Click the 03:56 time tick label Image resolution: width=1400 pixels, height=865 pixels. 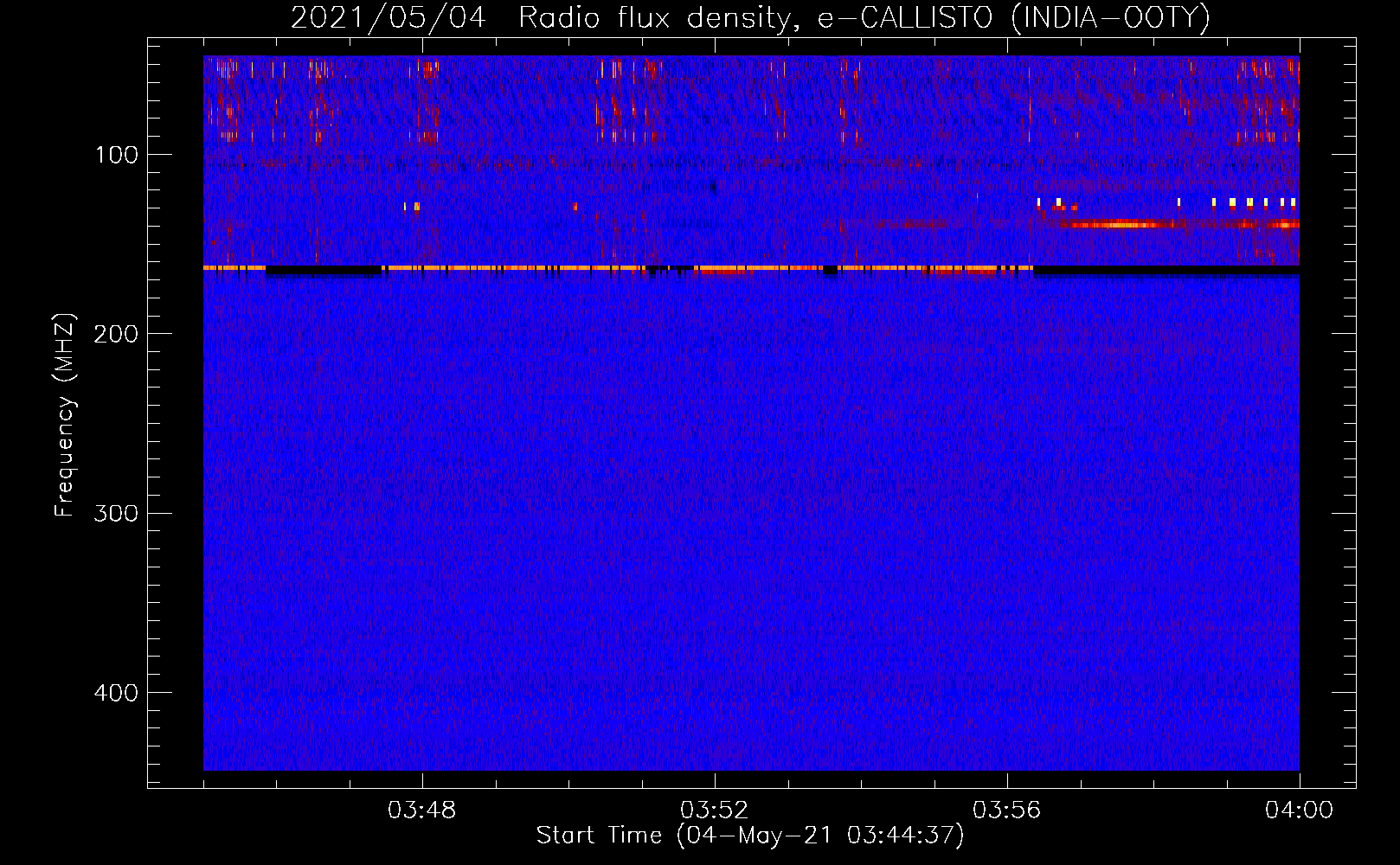1007,811
